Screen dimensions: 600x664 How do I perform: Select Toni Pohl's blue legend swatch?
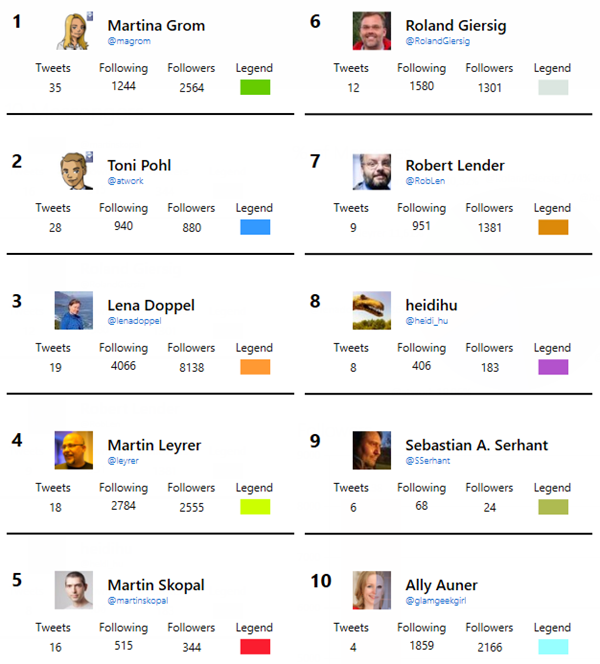tap(256, 227)
